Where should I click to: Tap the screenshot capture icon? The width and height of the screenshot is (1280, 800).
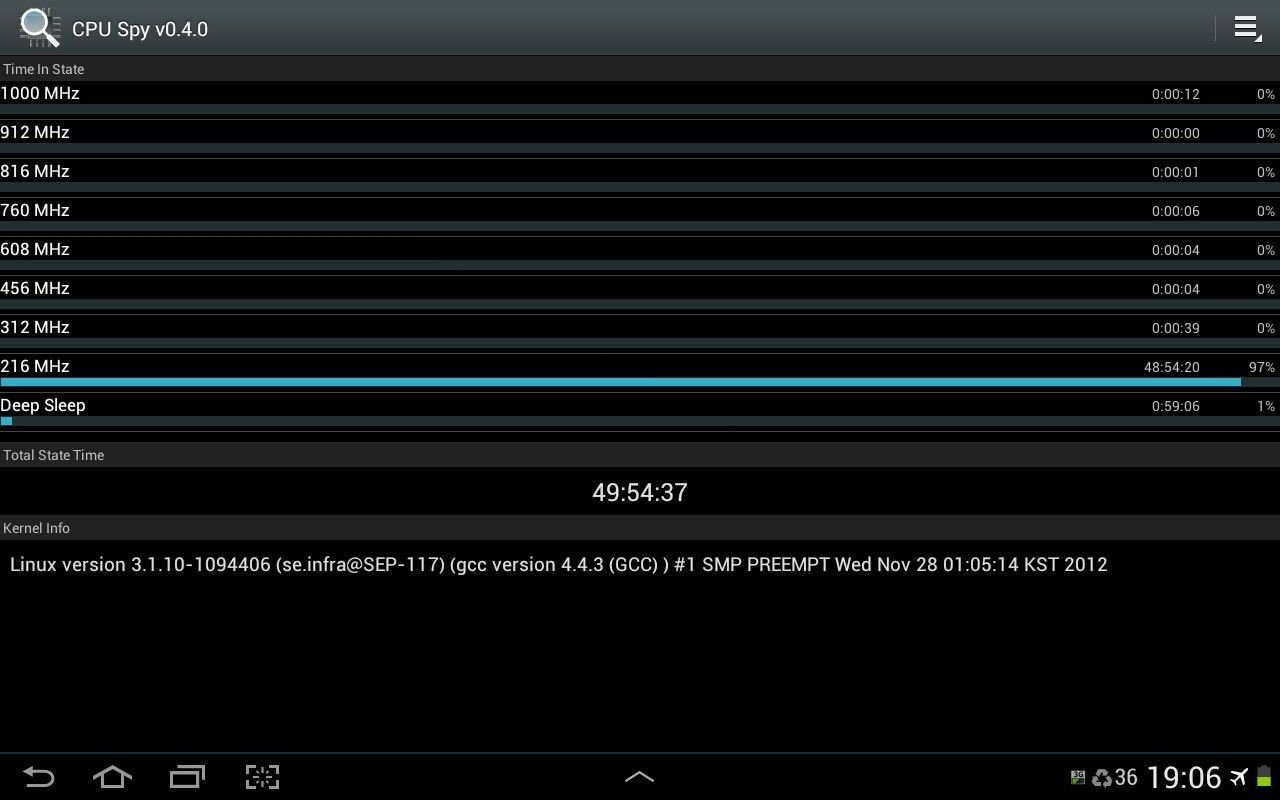[x=262, y=777]
